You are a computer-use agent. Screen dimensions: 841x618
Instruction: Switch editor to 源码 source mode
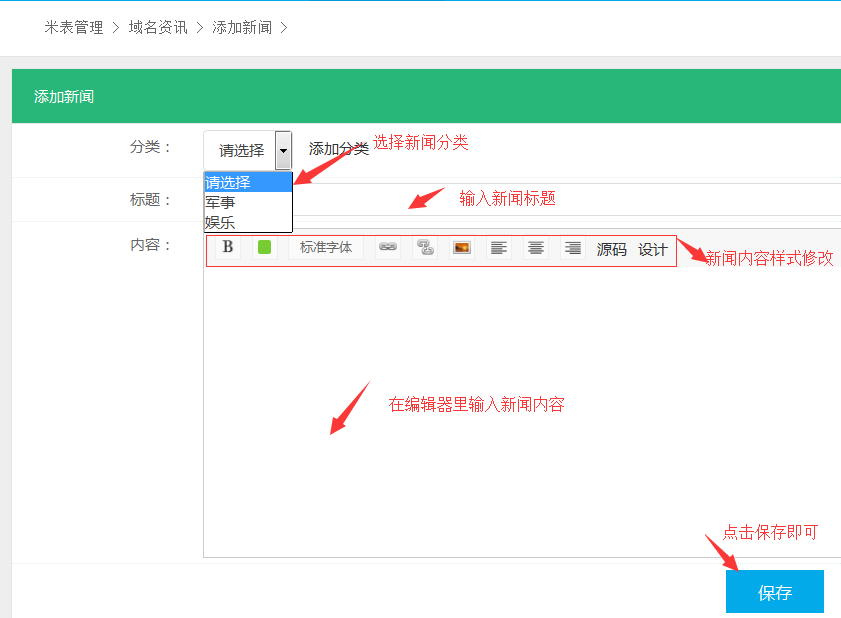click(x=611, y=249)
